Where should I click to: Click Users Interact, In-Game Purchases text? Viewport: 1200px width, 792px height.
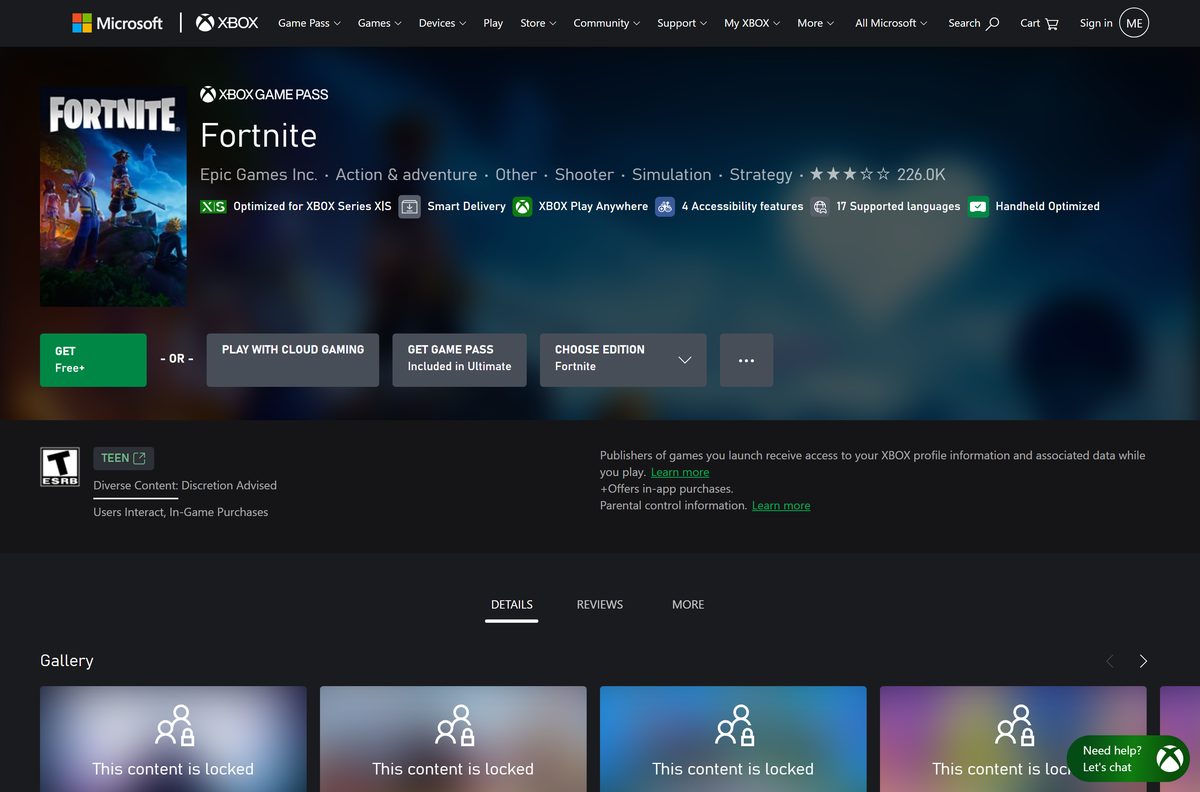[x=181, y=512]
